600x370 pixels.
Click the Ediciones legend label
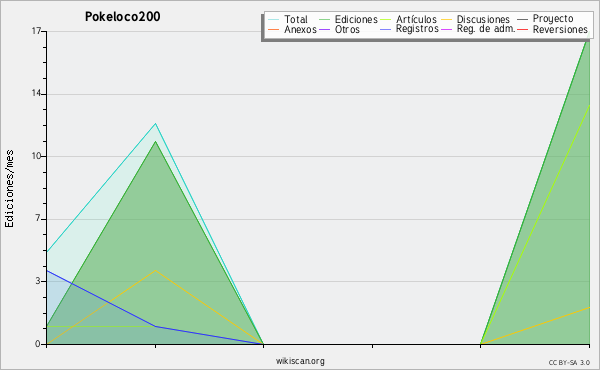(356, 19)
